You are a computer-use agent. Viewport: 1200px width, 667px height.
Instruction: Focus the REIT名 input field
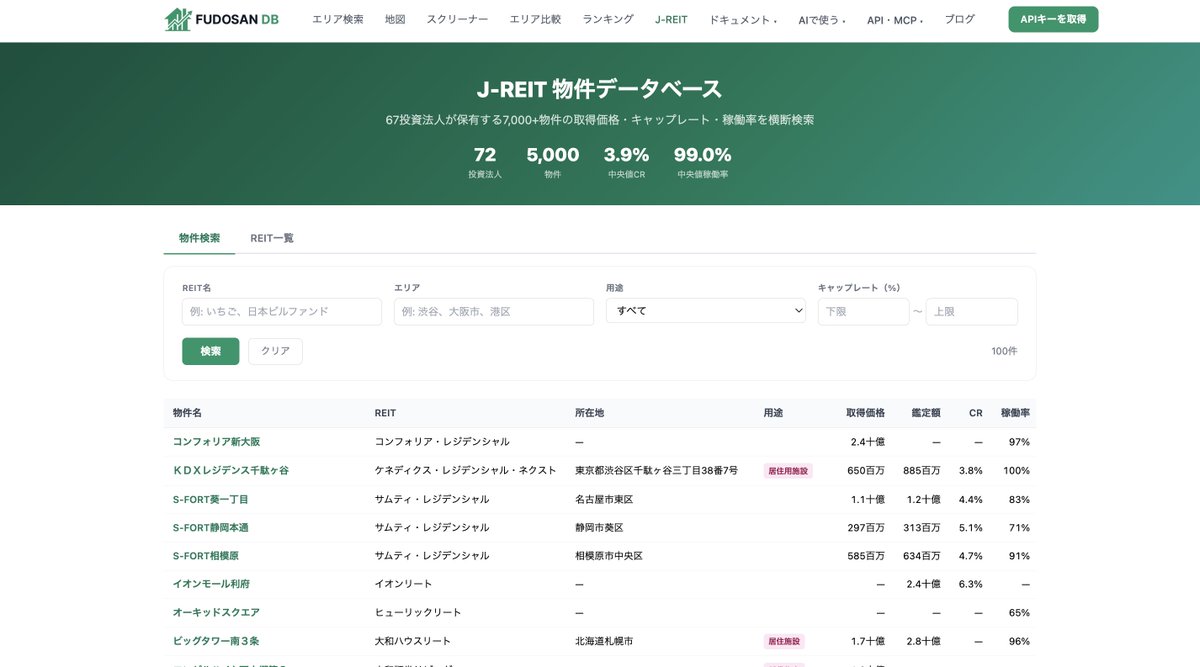tap(282, 311)
